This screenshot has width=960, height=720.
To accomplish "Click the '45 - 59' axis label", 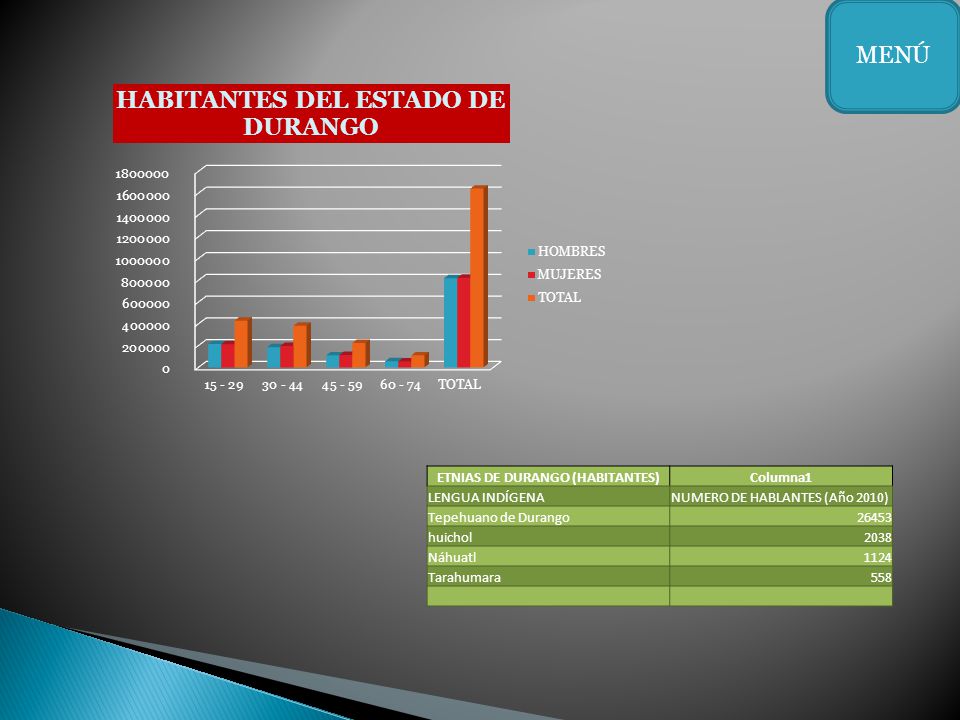I will click(342, 386).
